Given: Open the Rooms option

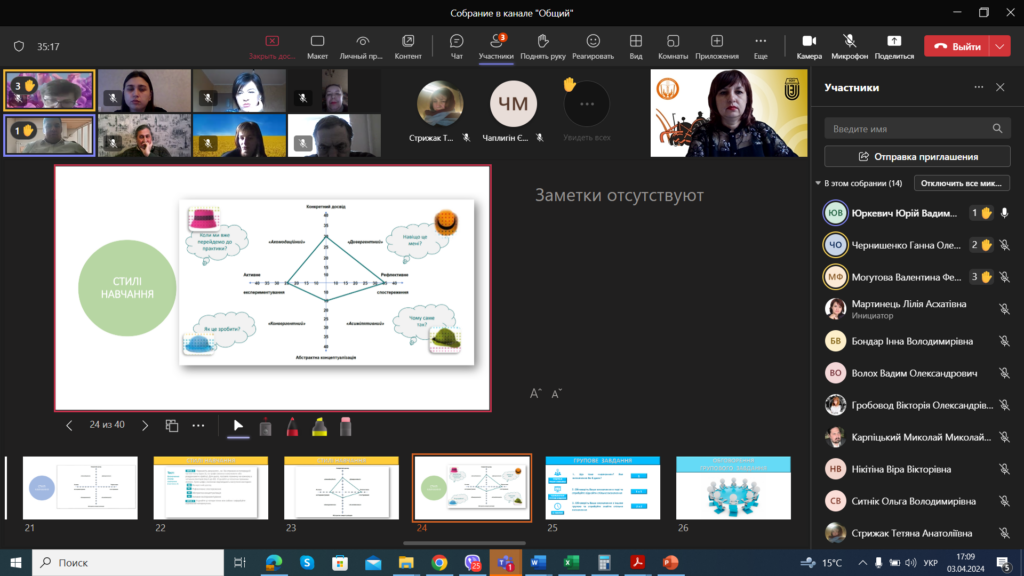Looking at the screenshot, I should tap(673, 46).
